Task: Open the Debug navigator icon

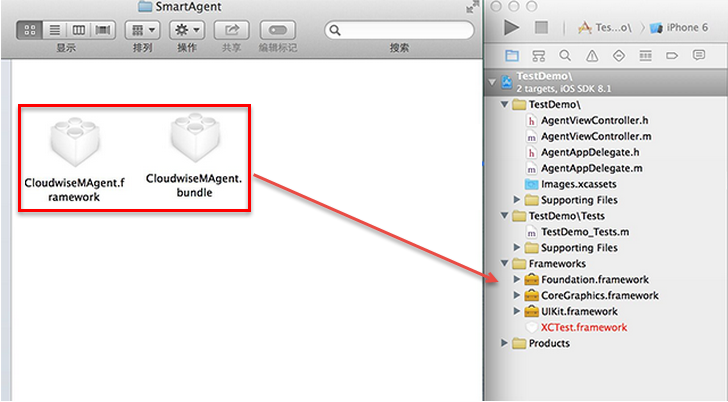Action: (x=645, y=56)
